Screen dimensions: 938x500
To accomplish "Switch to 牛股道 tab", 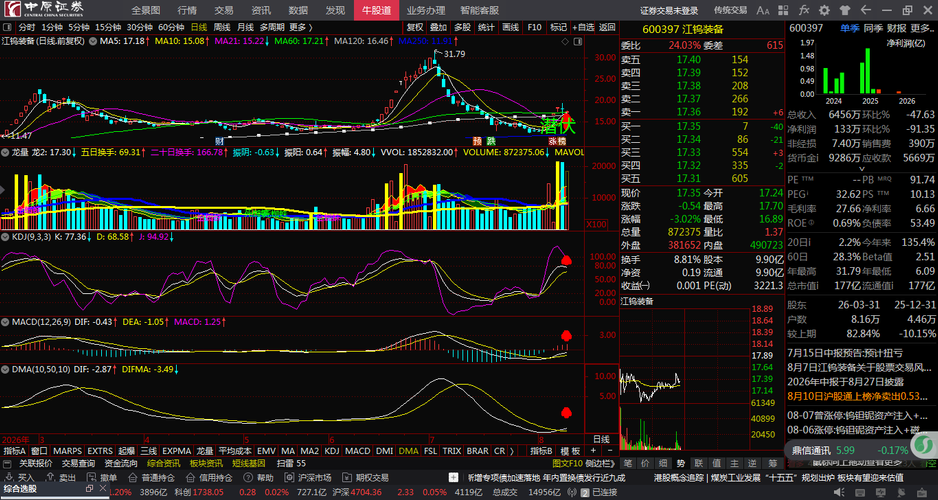I will click(x=376, y=10).
